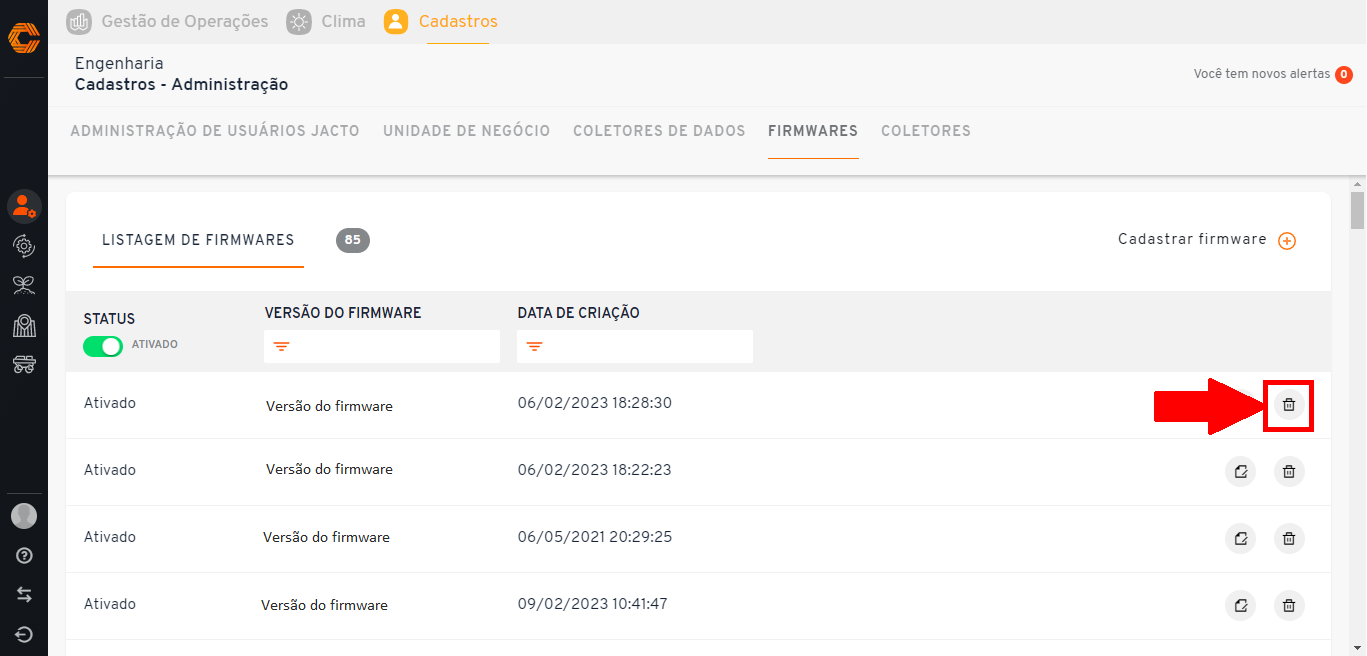Screen dimensions: 1367x656
Task: Switch to Administração de Usuários Jacto tab
Action: click(215, 131)
